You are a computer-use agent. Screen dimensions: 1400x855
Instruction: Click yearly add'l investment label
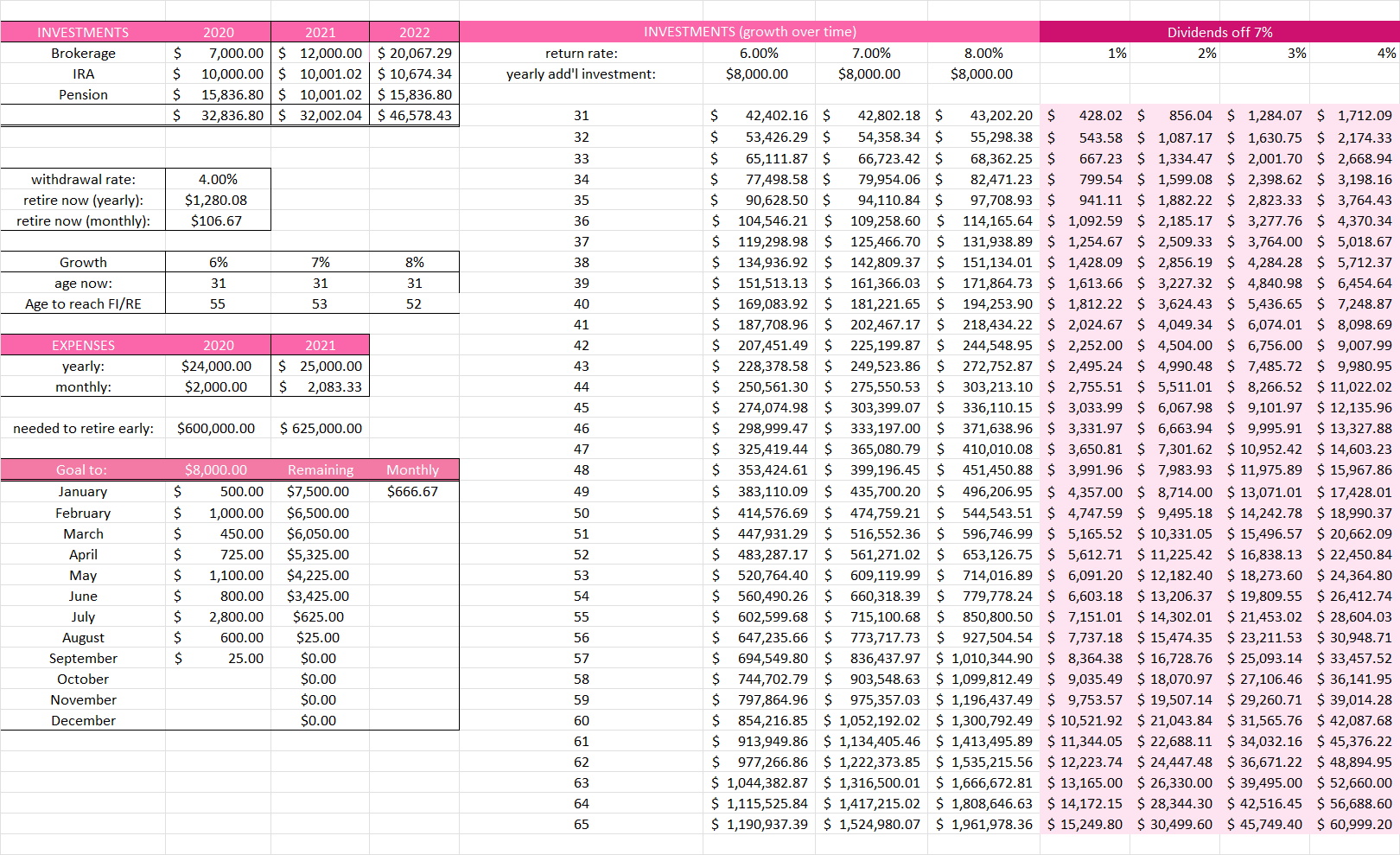pos(581,73)
